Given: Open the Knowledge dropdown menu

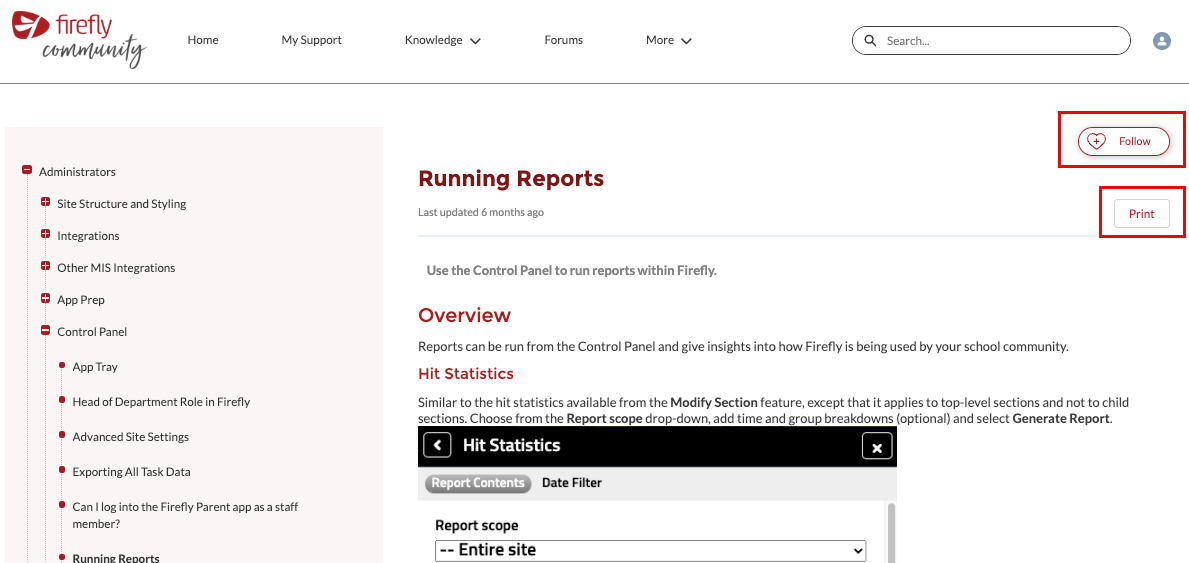Looking at the screenshot, I should click(443, 40).
